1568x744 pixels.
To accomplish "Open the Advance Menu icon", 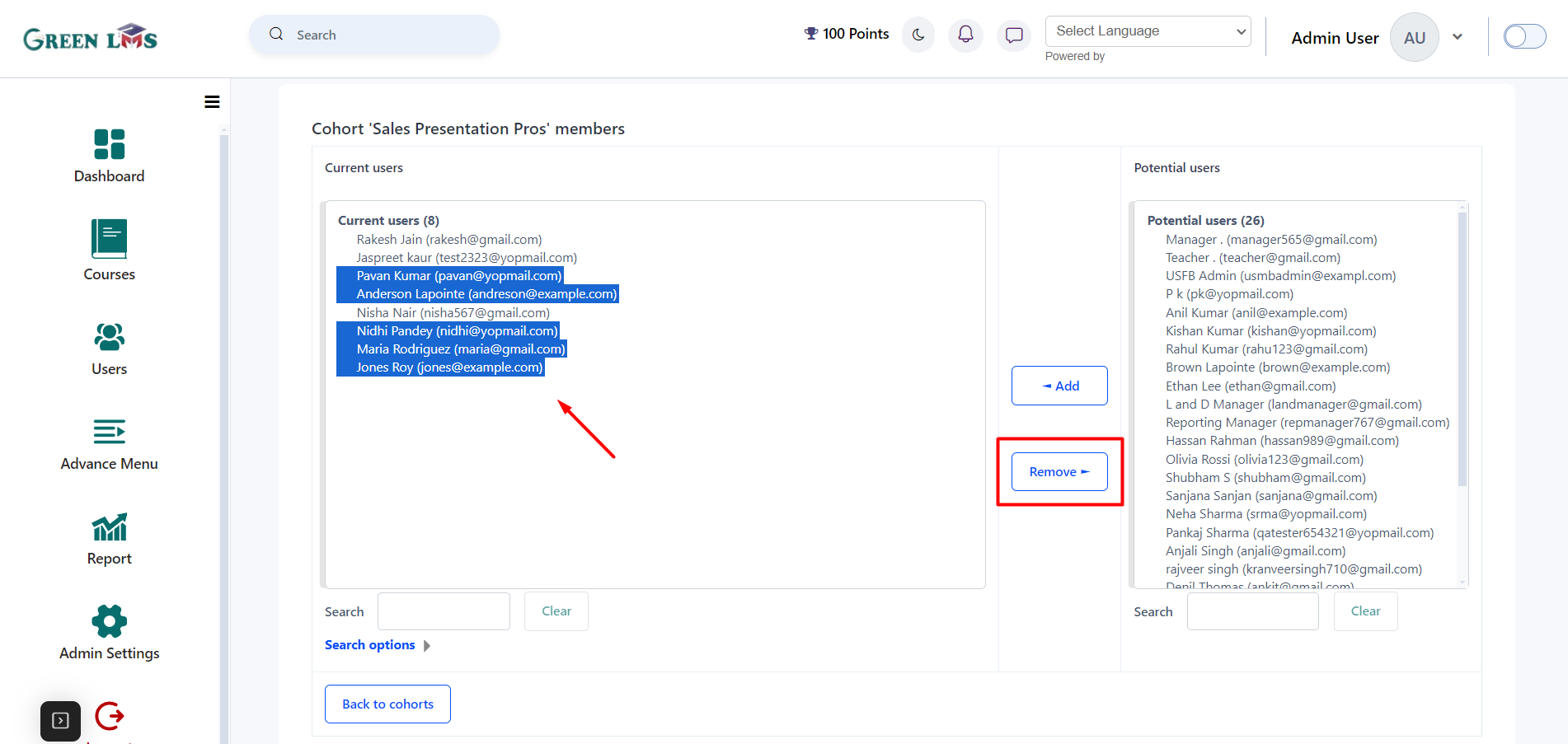I will coord(110,432).
